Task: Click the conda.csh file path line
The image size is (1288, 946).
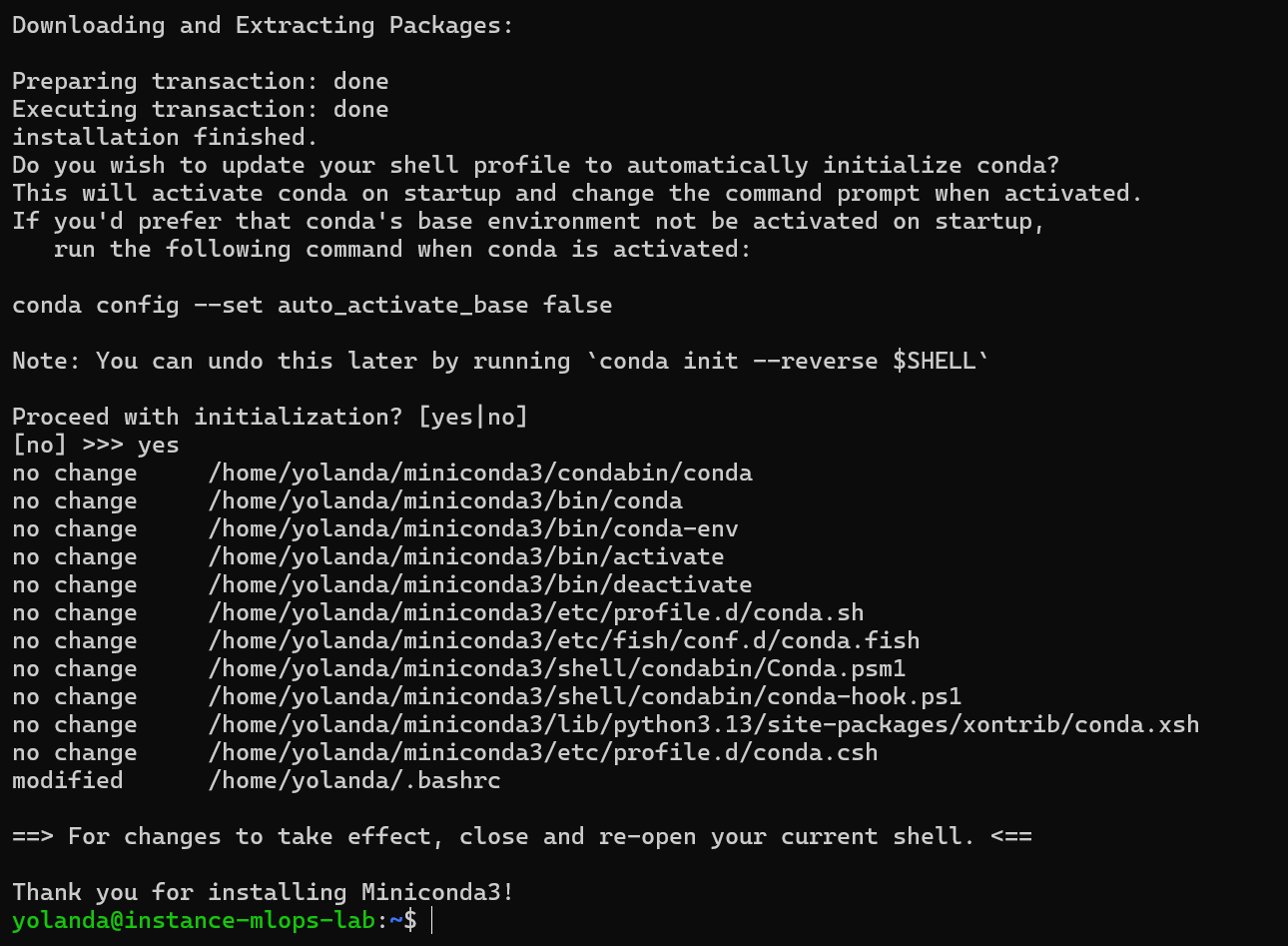Action: tap(542, 752)
